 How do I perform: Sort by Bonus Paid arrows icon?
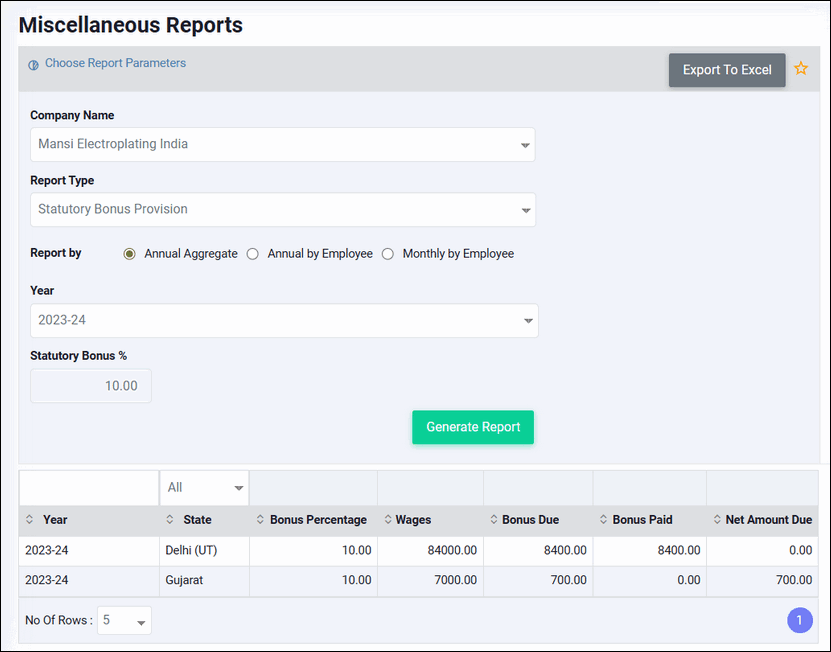coord(603,520)
